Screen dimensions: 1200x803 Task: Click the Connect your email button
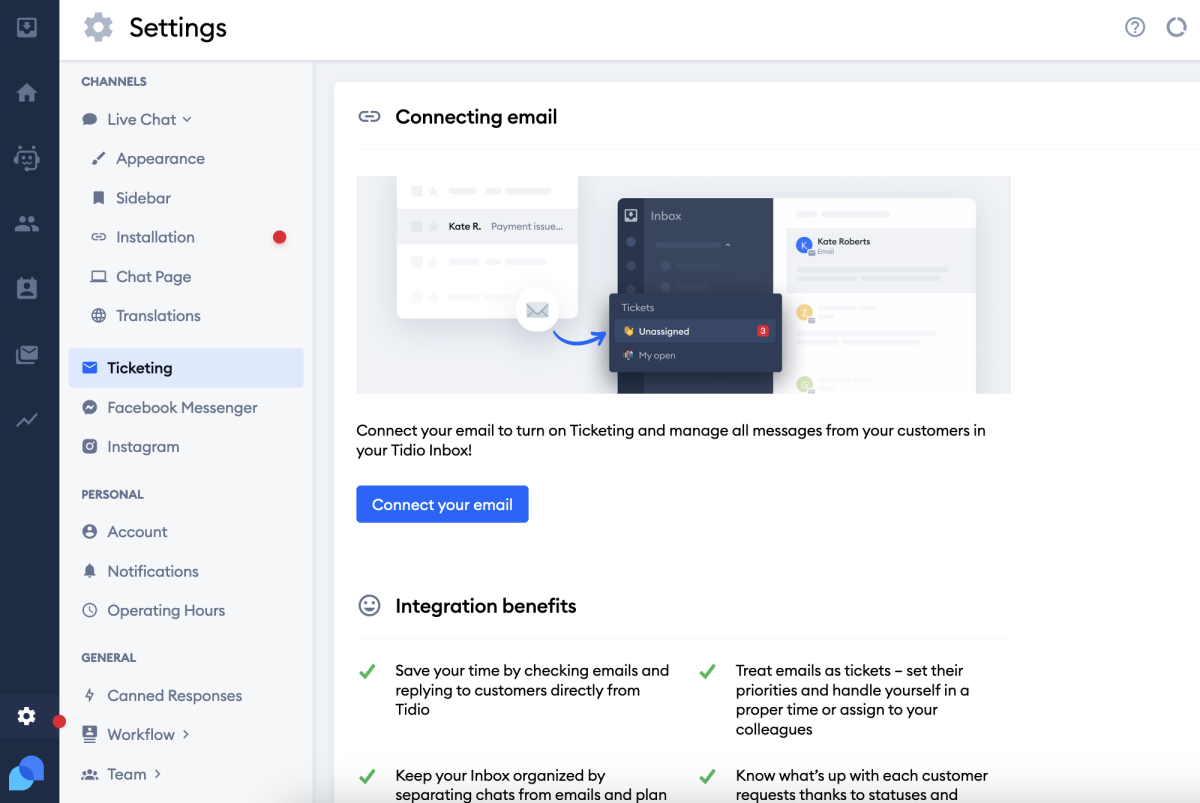442,504
